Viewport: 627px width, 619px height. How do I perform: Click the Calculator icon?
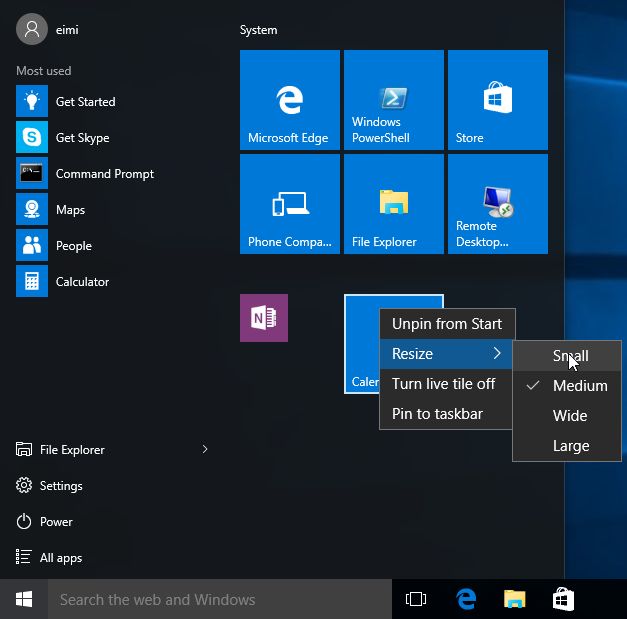point(32,281)
